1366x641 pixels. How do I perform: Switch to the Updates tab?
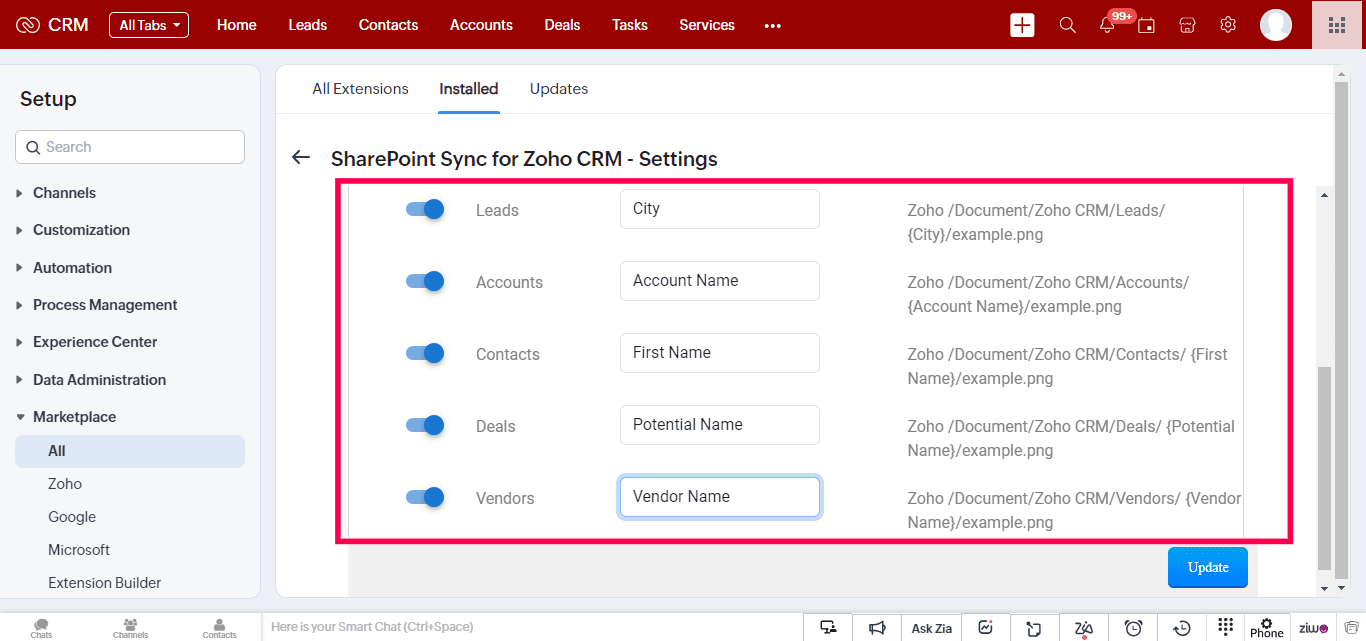click(559, 89)
